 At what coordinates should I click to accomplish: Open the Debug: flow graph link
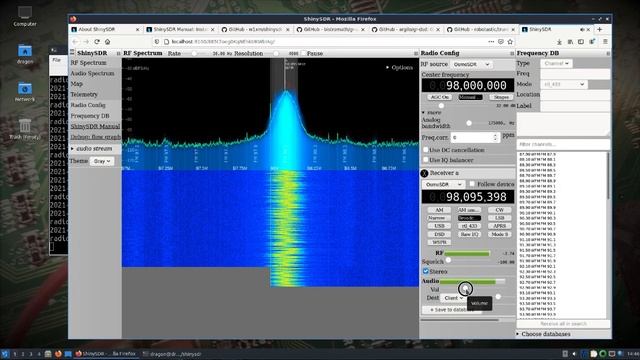click(96, 137)
